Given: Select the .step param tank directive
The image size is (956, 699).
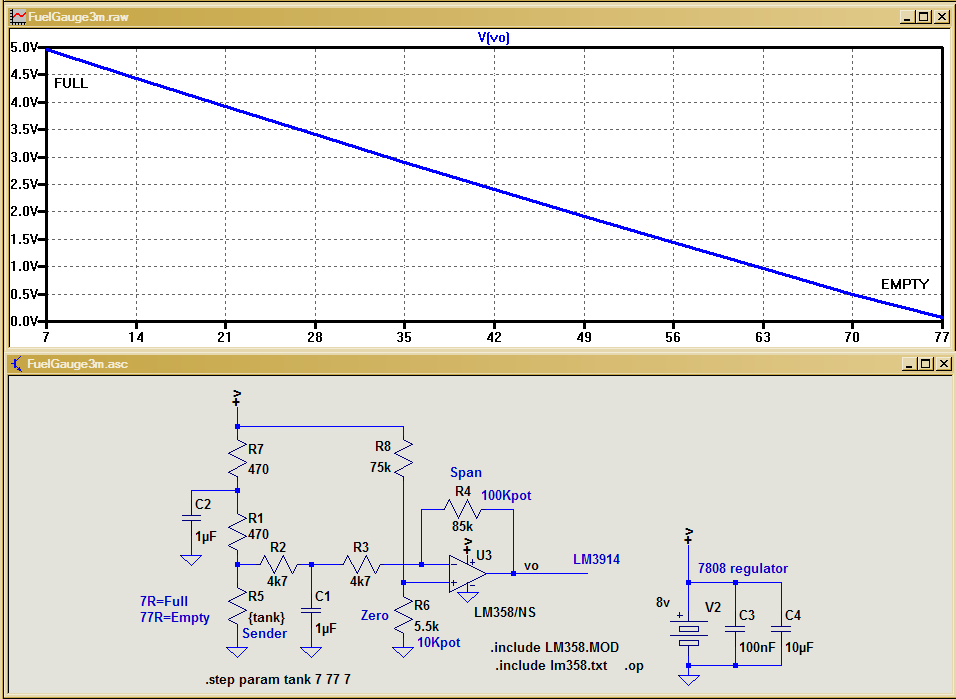Looking at the screenshot, I should [x=278, y=679].
